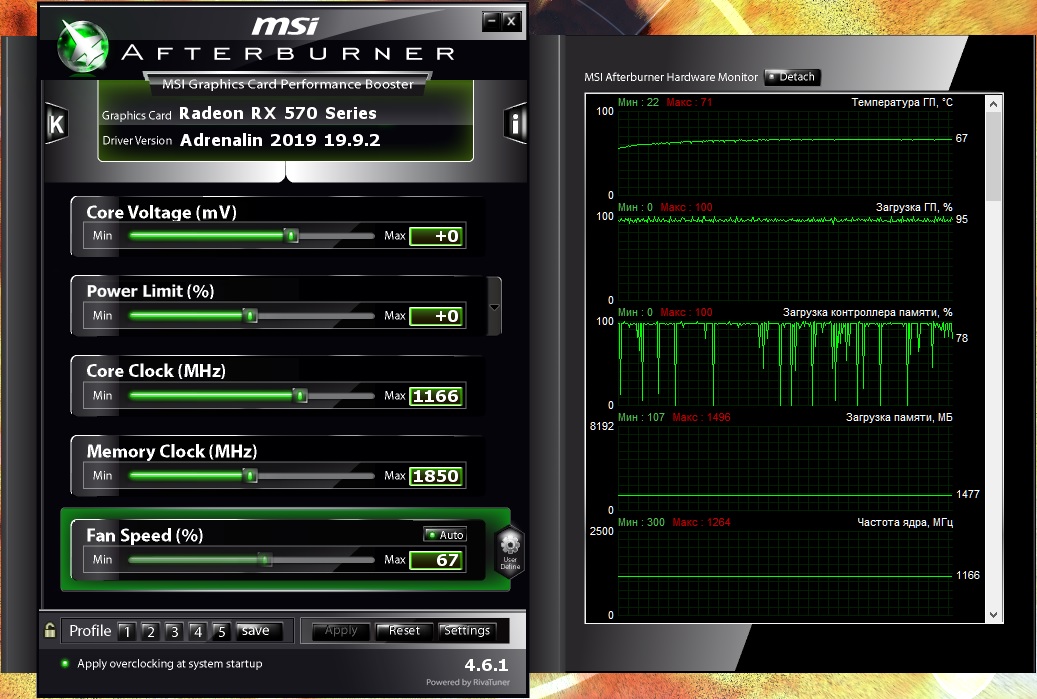The width and height of the screenshot is (1037, 699).
Task: Click the GPU load current value 95
Action: tap(962, 219)
